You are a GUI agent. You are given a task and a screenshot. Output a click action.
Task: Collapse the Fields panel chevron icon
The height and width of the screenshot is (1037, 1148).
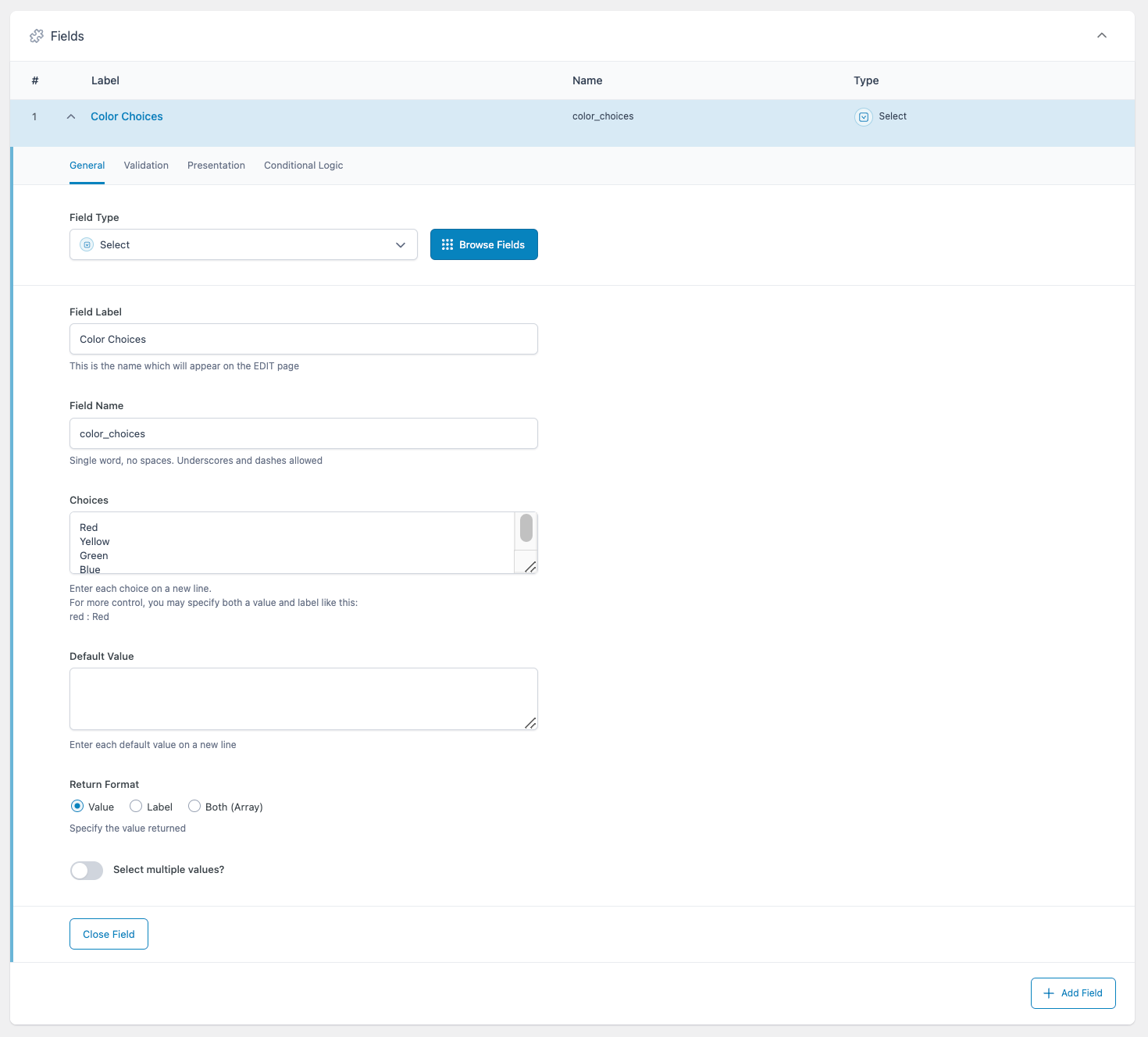pyautogui.click(x=1102, y=35)
